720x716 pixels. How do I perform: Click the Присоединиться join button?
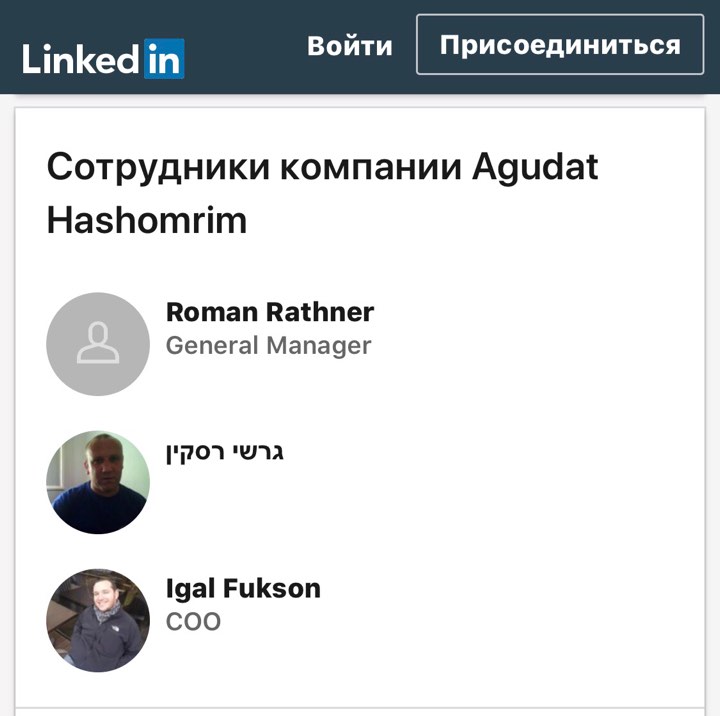[x=560, y=45]
